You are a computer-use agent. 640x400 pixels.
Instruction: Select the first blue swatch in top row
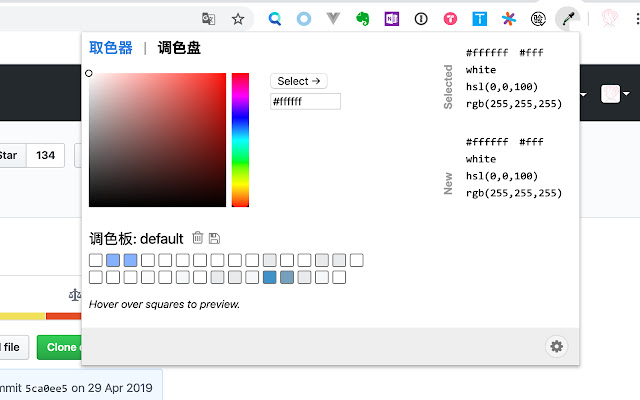coord(113,260)
